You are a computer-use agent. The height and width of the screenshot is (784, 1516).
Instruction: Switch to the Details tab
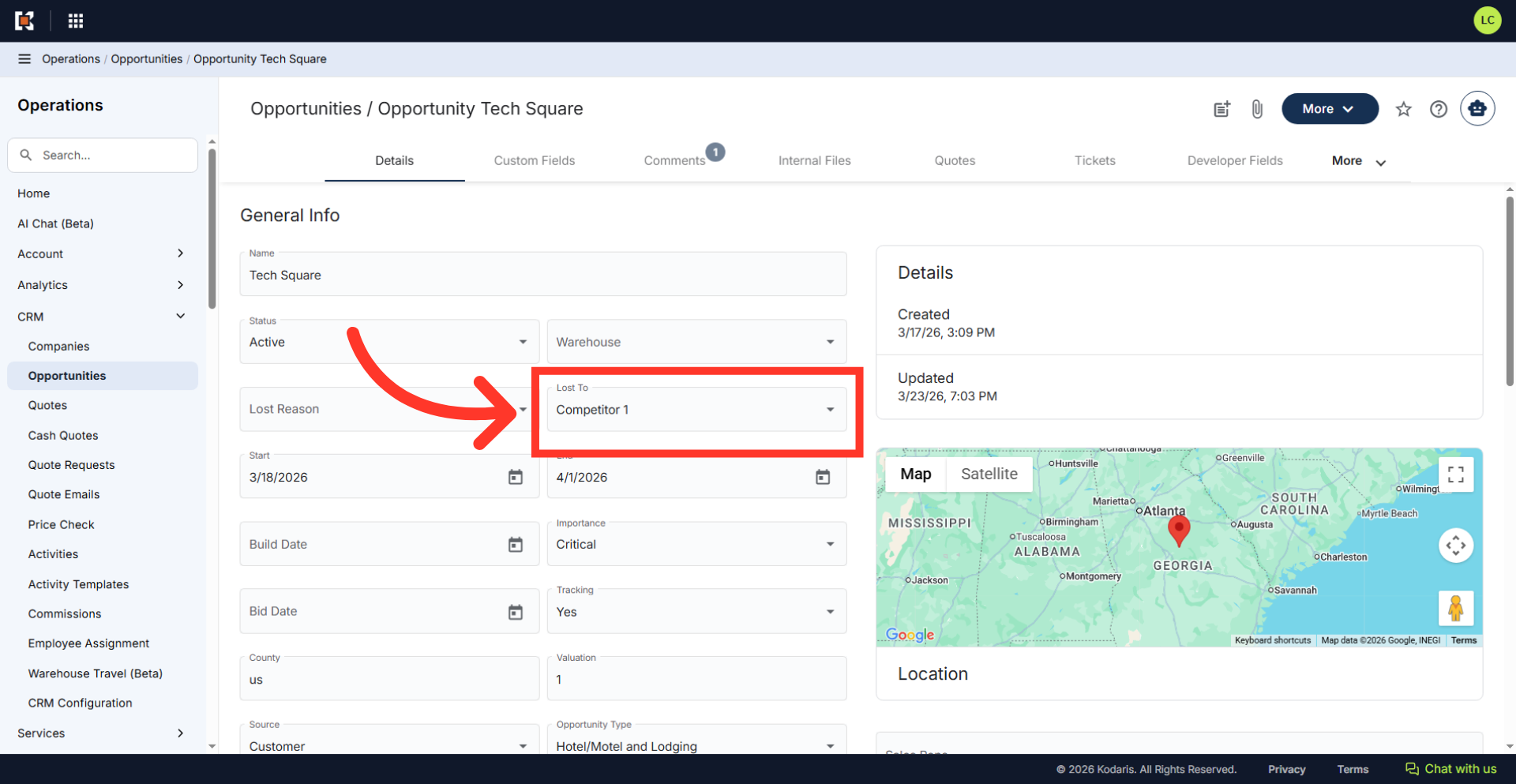[x=394, y=161]
